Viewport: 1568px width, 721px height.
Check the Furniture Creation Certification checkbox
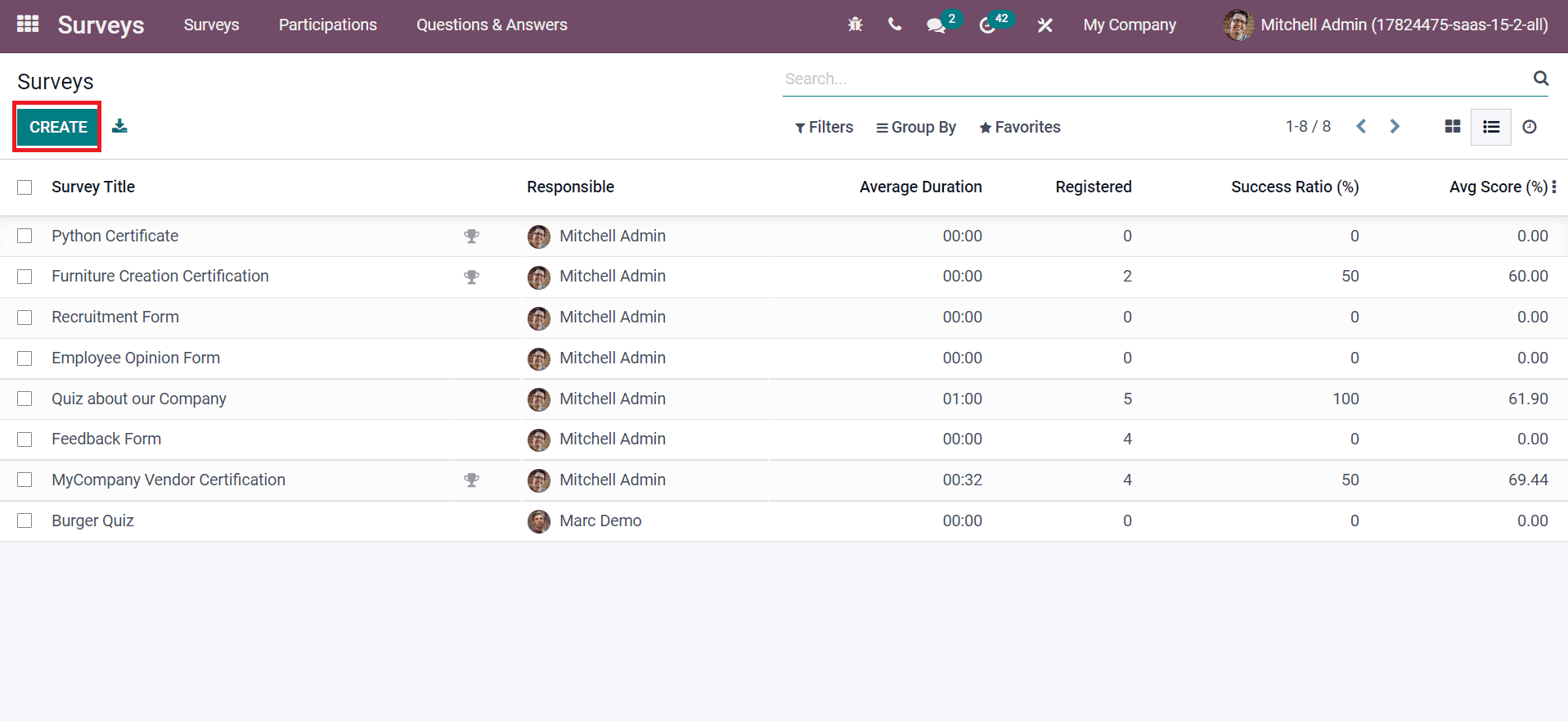[x=25, y=277]
